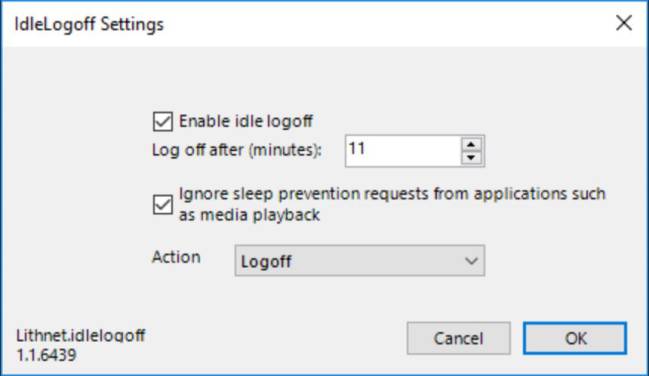The width and height of the screenshot is (649, 376).
Task: Uncheck Ignore sleep prevention requests checkbox
Action: point(163,205)
